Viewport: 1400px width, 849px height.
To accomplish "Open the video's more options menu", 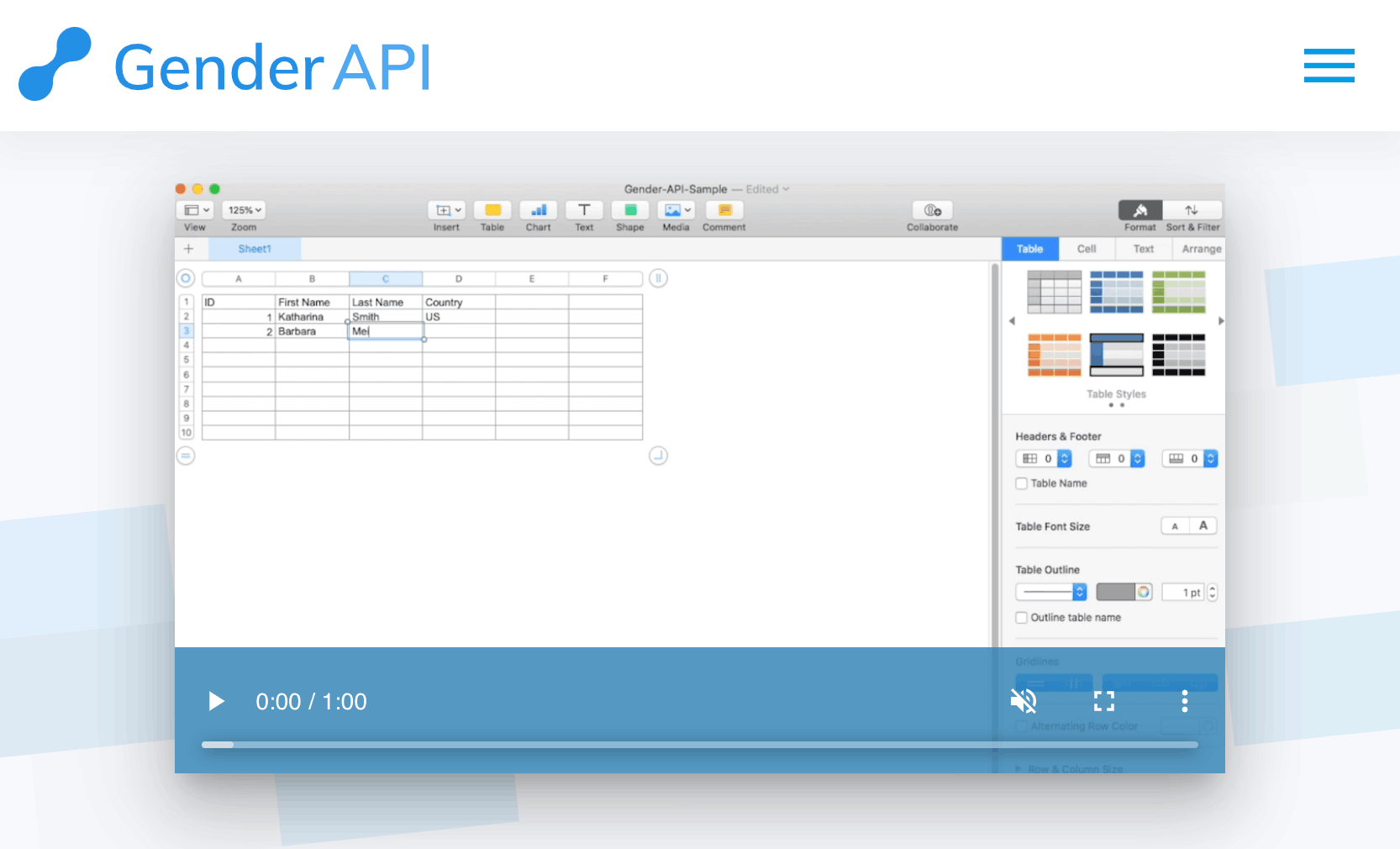I will 1184,701.
